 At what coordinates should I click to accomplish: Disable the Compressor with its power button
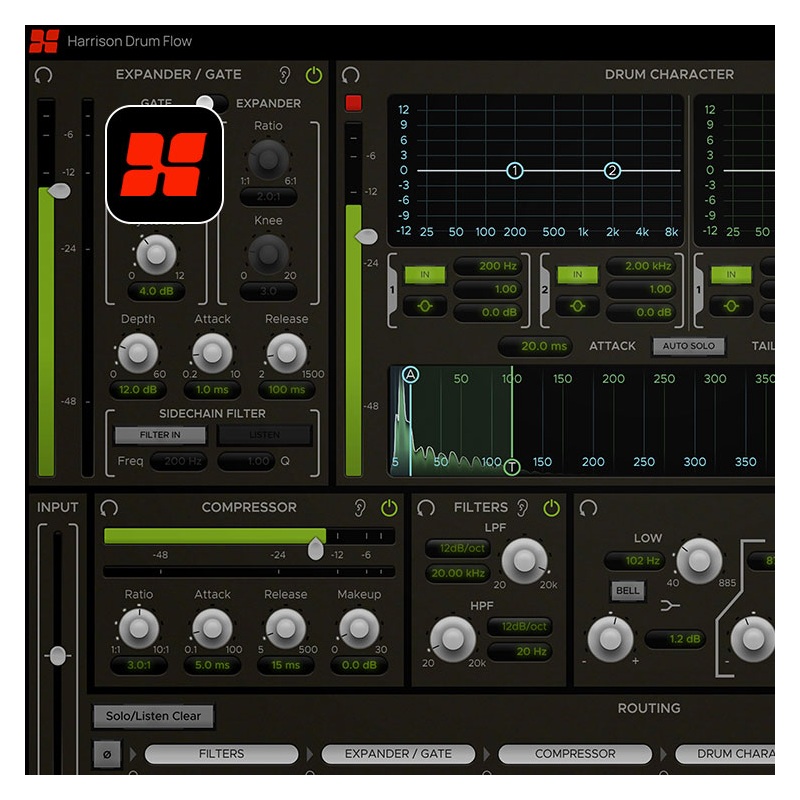pos(388,508)
